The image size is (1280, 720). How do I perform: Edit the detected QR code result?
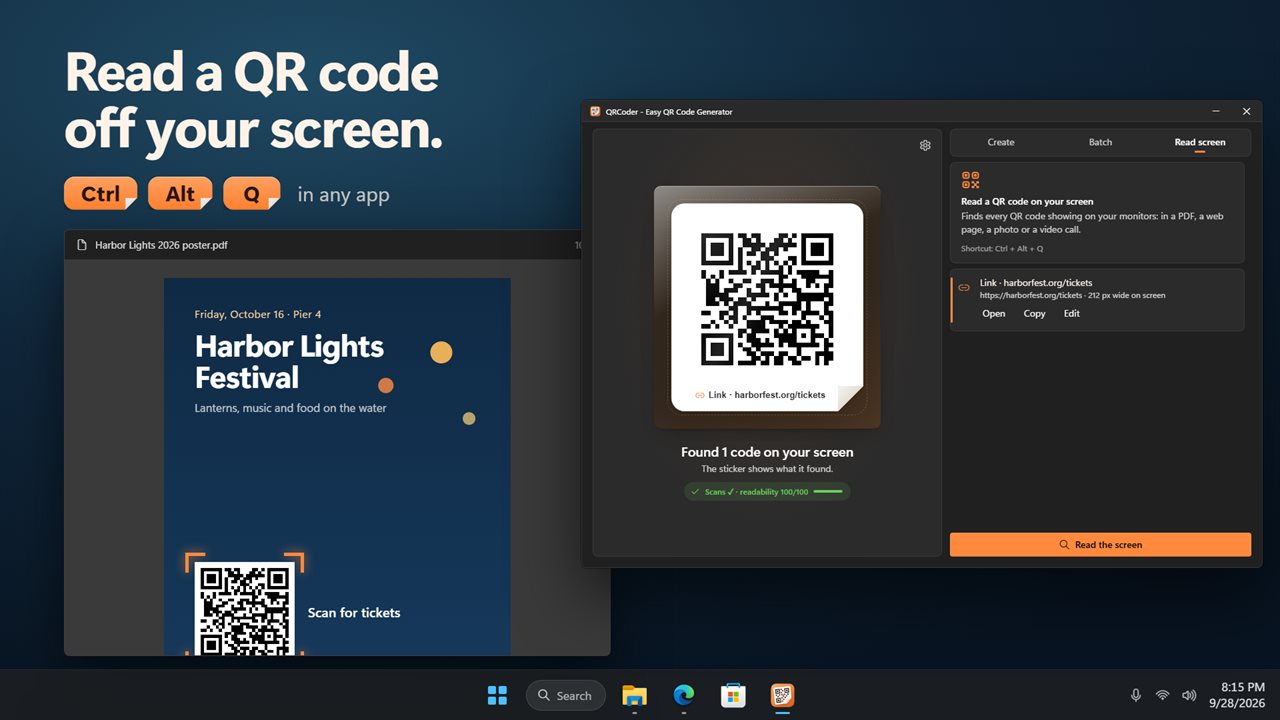[1072, 314]
